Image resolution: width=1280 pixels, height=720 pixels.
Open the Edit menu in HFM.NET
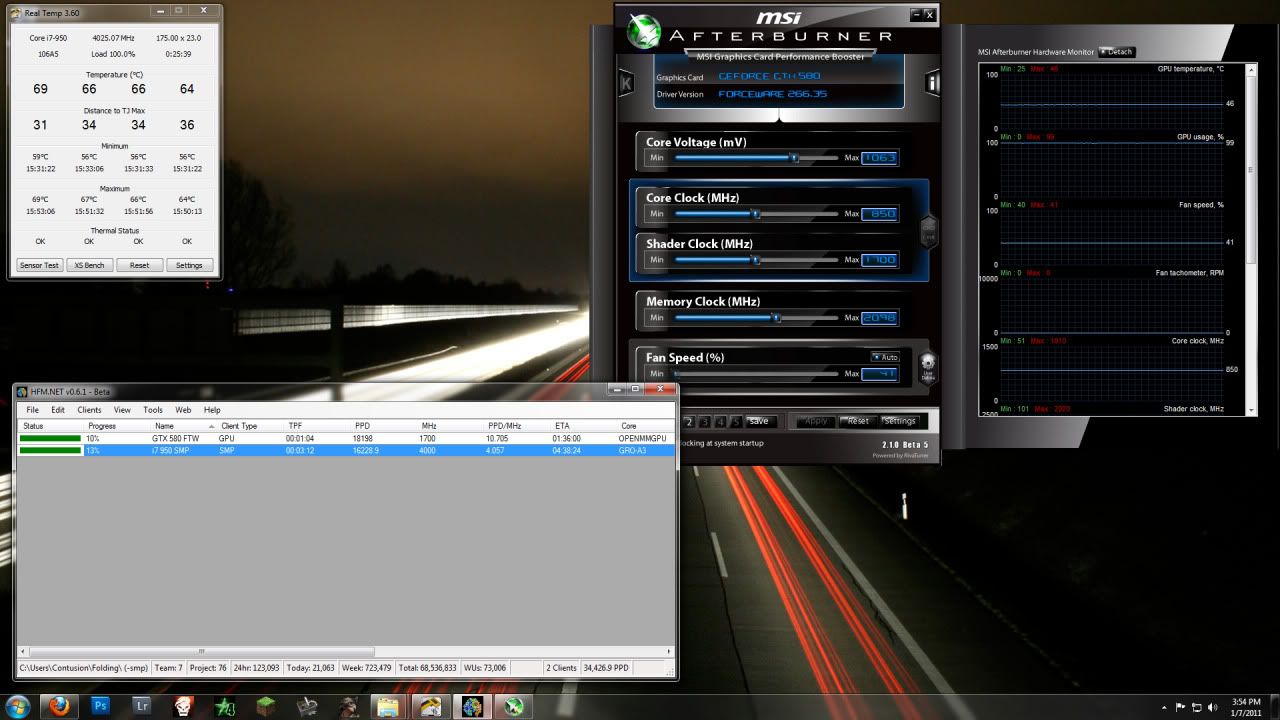tap(58, 410)
